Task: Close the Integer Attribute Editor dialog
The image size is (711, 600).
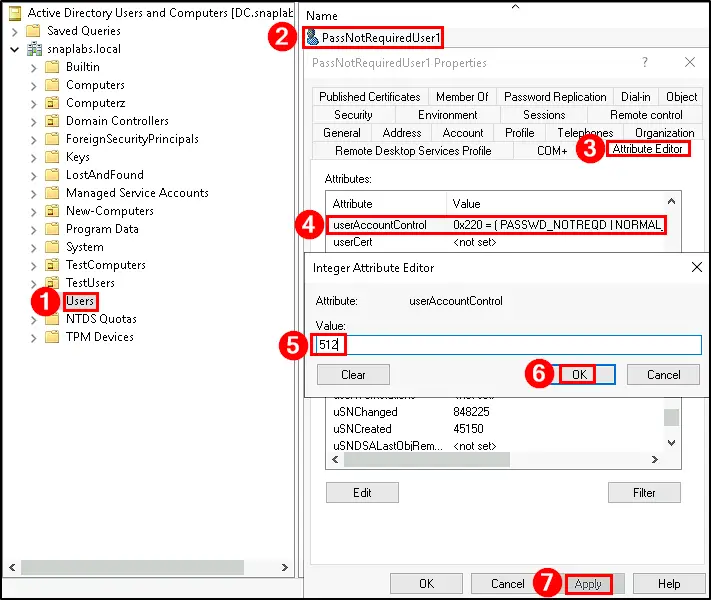Action: (697, 268)
